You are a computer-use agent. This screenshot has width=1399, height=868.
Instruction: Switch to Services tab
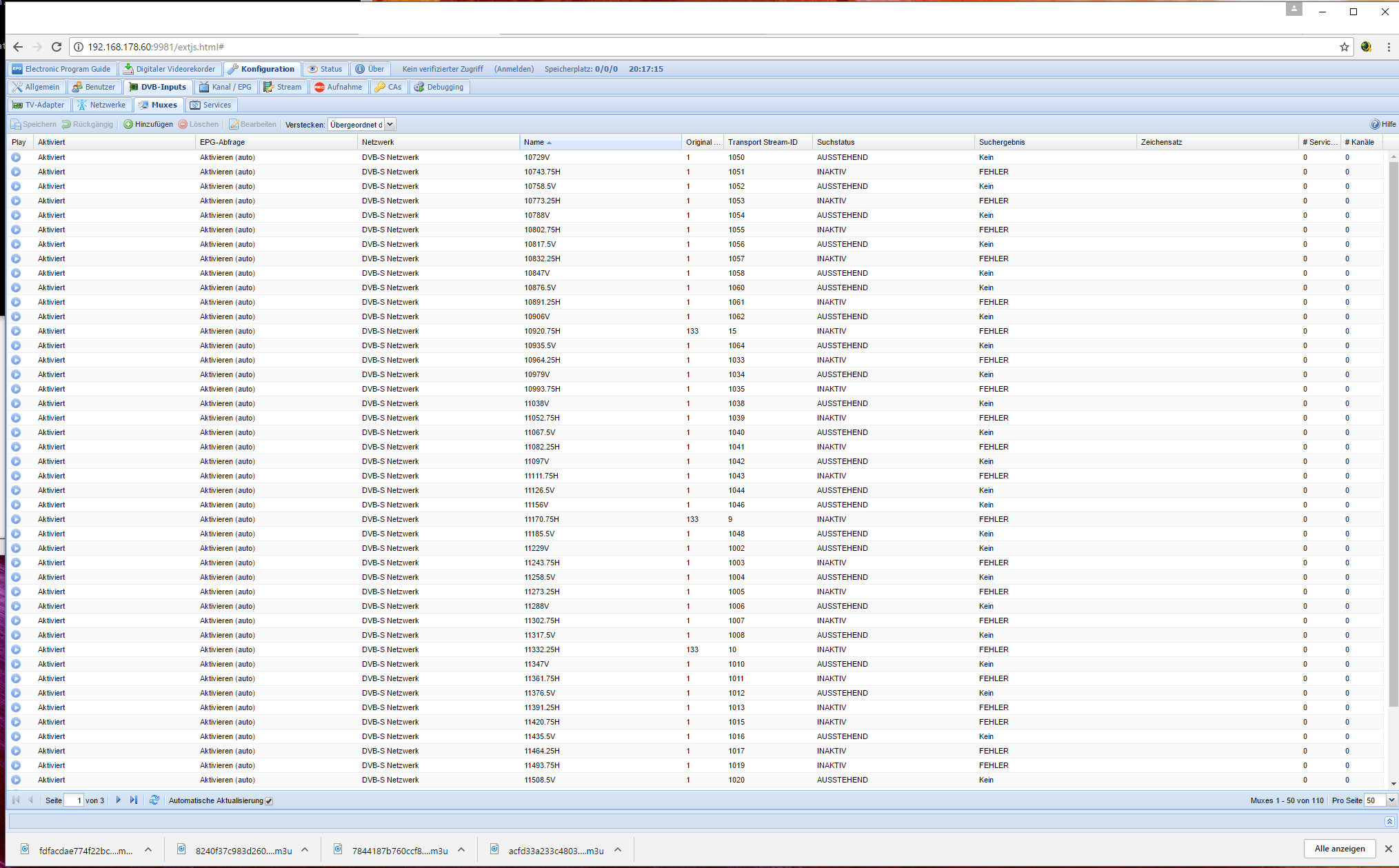[211, 105]
